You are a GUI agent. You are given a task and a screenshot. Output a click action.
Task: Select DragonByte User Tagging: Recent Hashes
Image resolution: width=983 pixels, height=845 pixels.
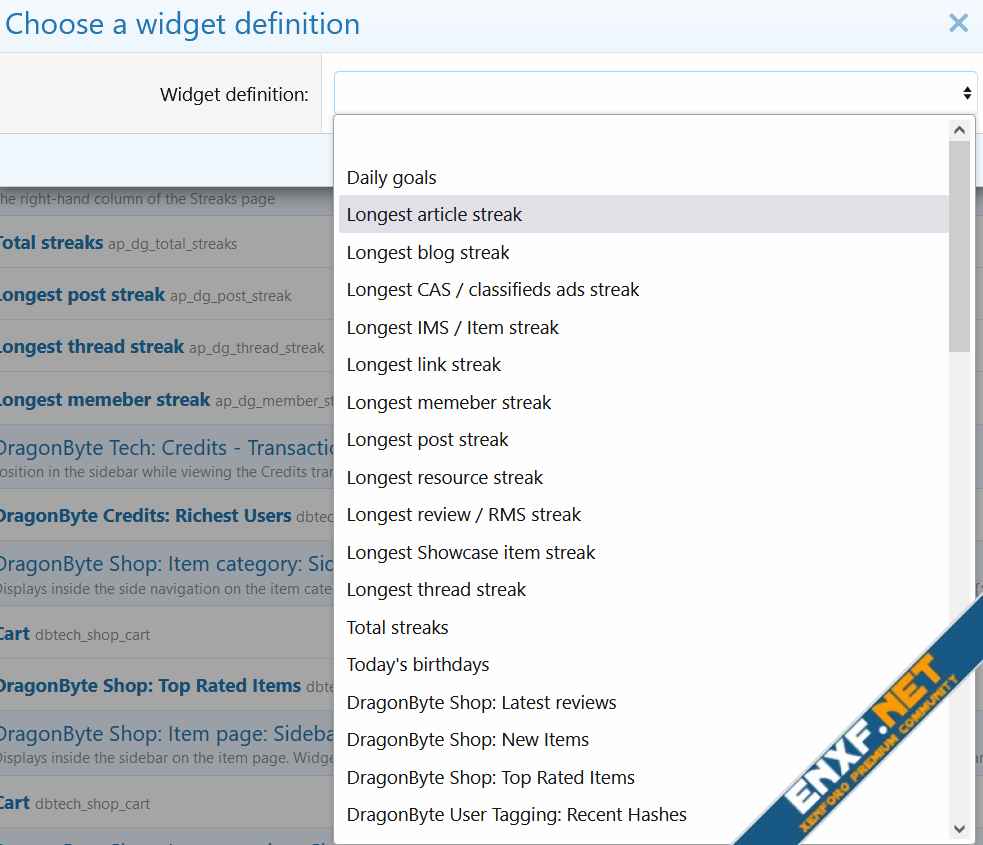517,815
